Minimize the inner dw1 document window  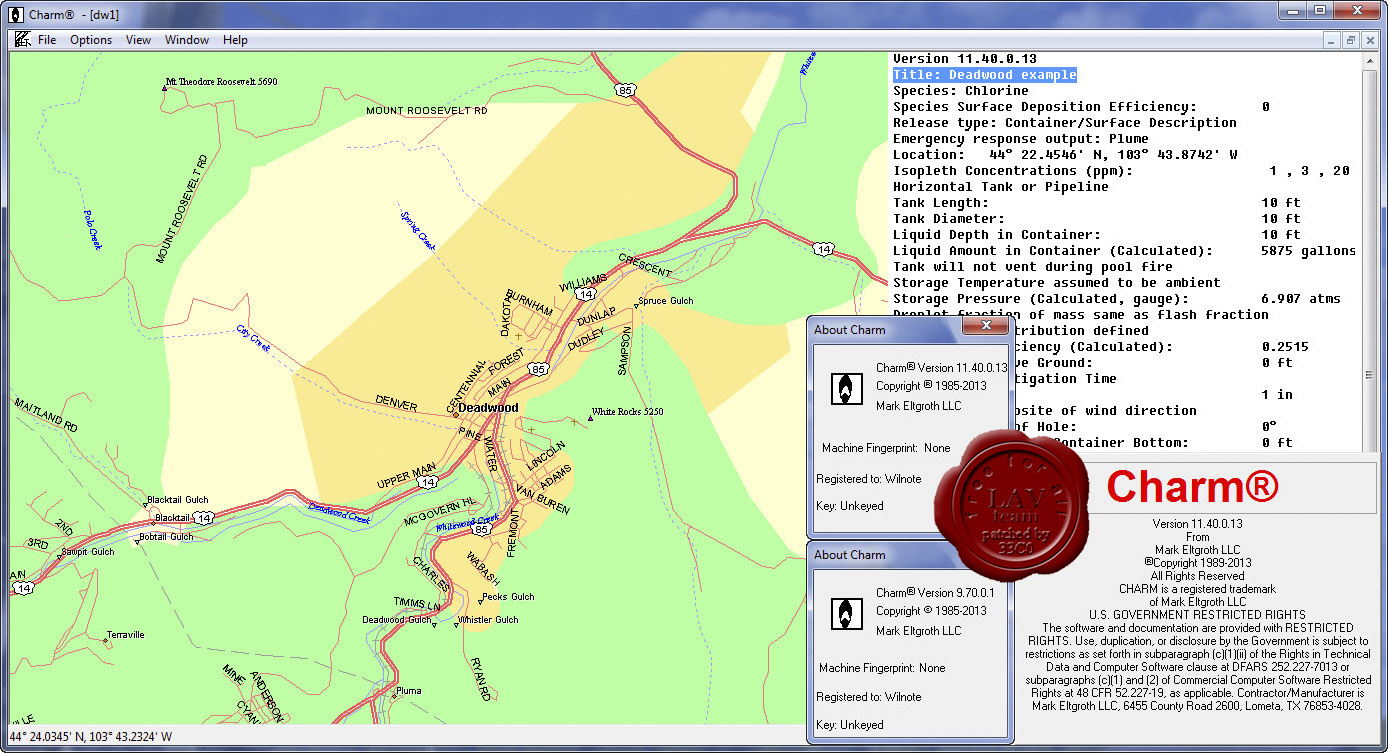[1331, 40]
